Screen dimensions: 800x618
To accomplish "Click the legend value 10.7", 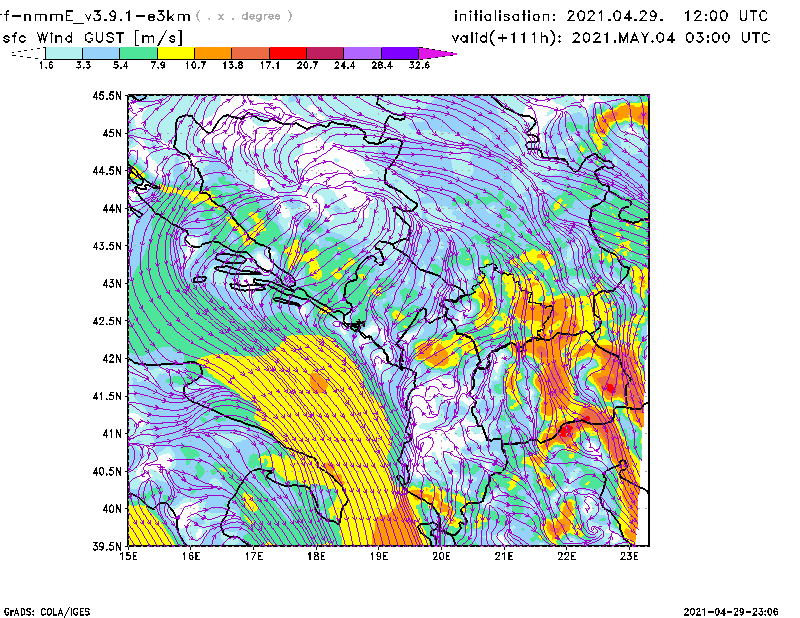I will 195,65.
